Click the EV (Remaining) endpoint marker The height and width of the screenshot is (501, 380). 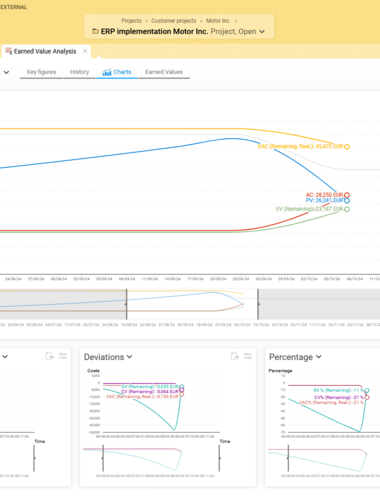pyautogui.click(x=347, y=209)
